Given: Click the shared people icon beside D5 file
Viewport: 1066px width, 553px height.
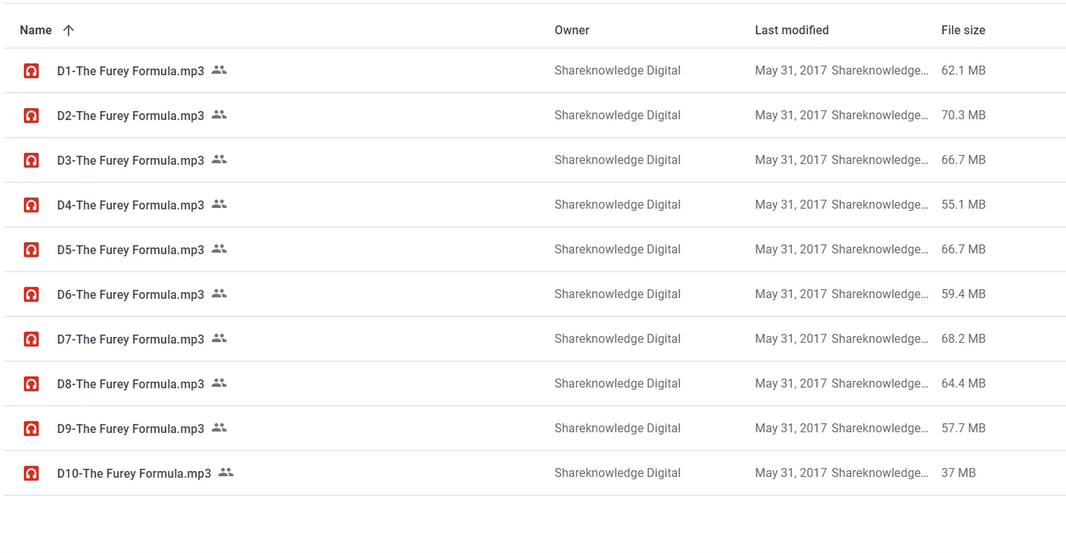Looking at the screenshot, I should (x=219, y=249).
